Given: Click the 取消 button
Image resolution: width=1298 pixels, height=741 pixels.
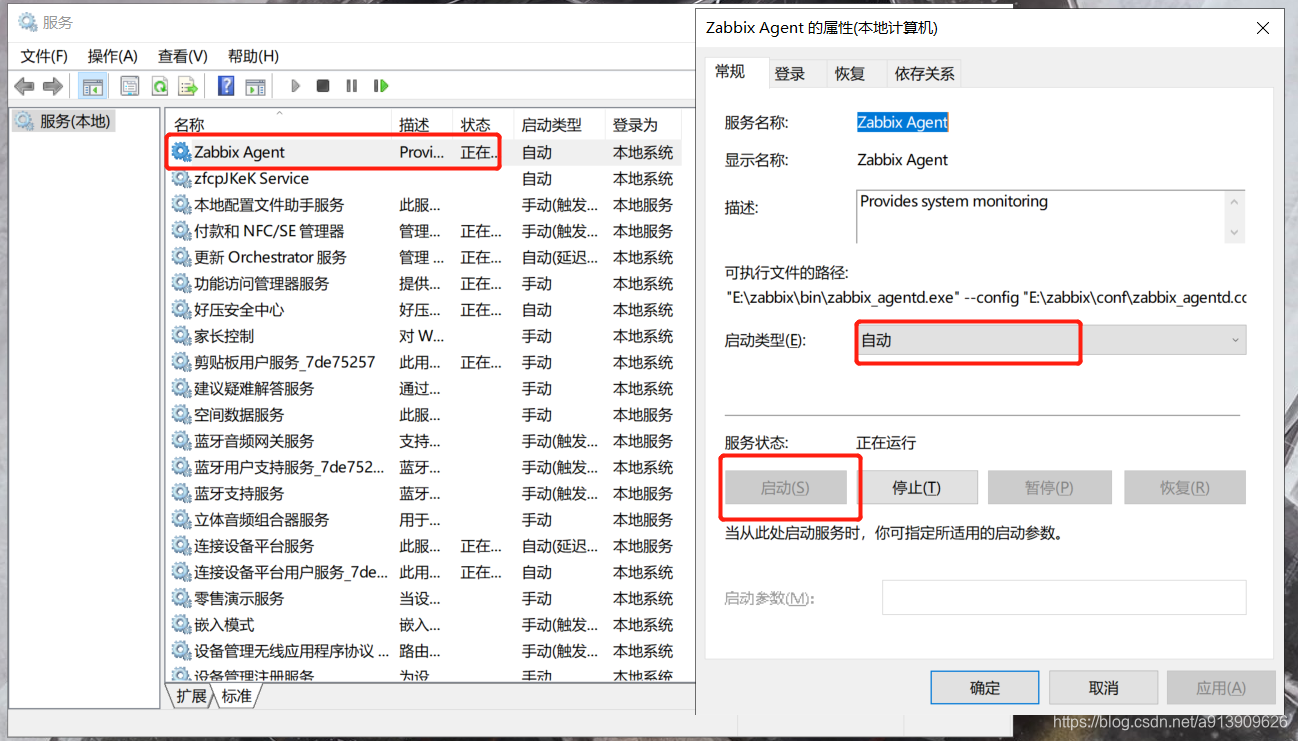Looking at the screenshot, I should point(1104,688).
